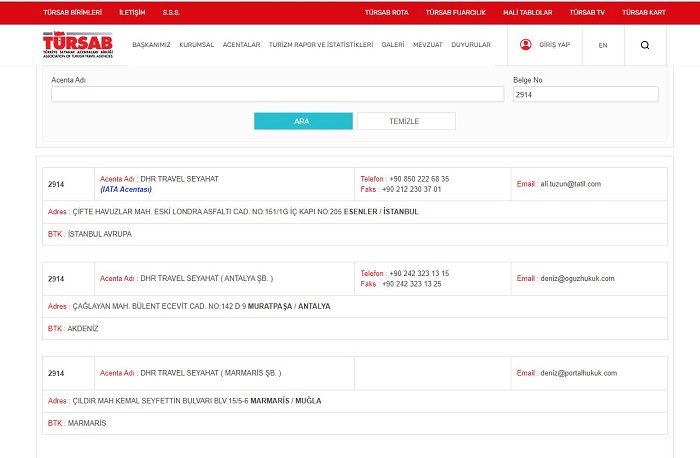
Task: Open DUYURULAR menu
Action: coord(471,45)
